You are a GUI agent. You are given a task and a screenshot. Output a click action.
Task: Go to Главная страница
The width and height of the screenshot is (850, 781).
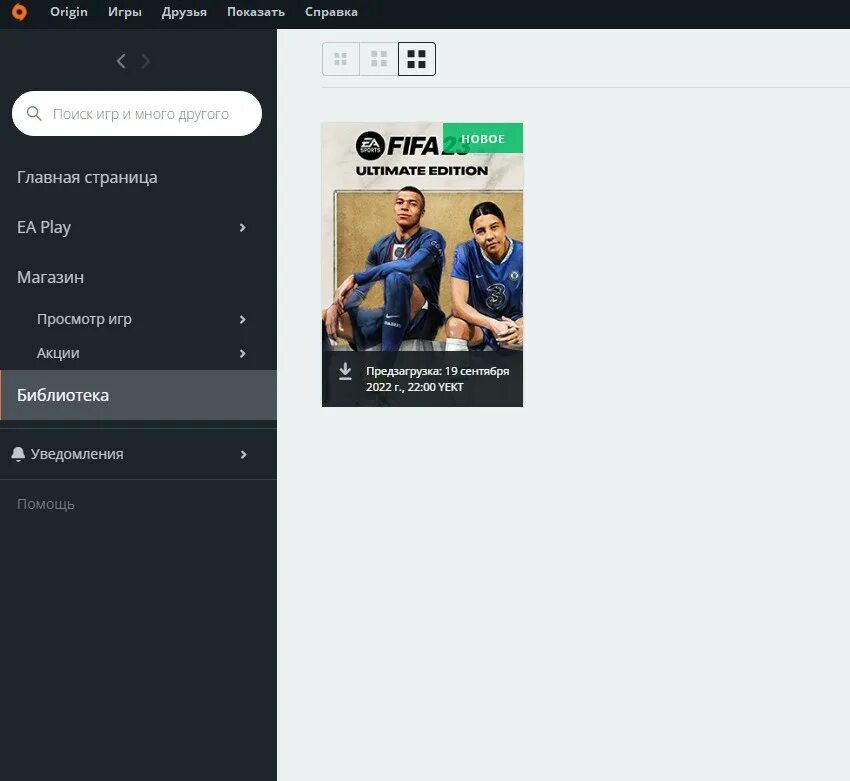pos(87,177)
